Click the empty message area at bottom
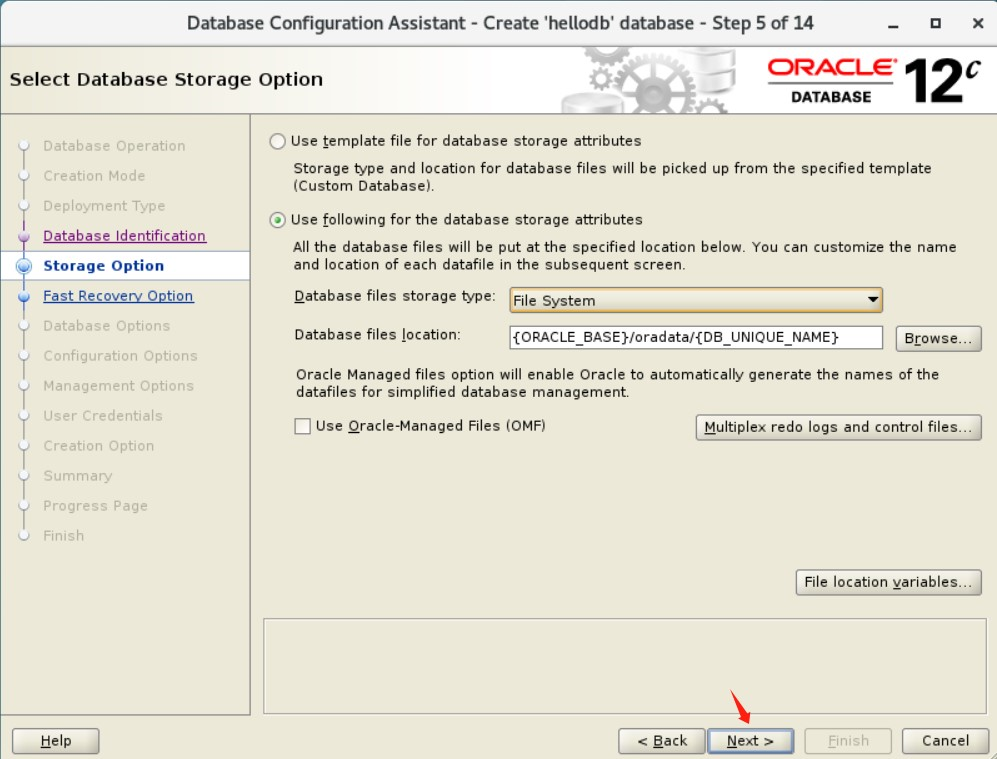Image resolution: width=997 pixels, height=759 pixels. pyautogui.click(x=624, y=666)
